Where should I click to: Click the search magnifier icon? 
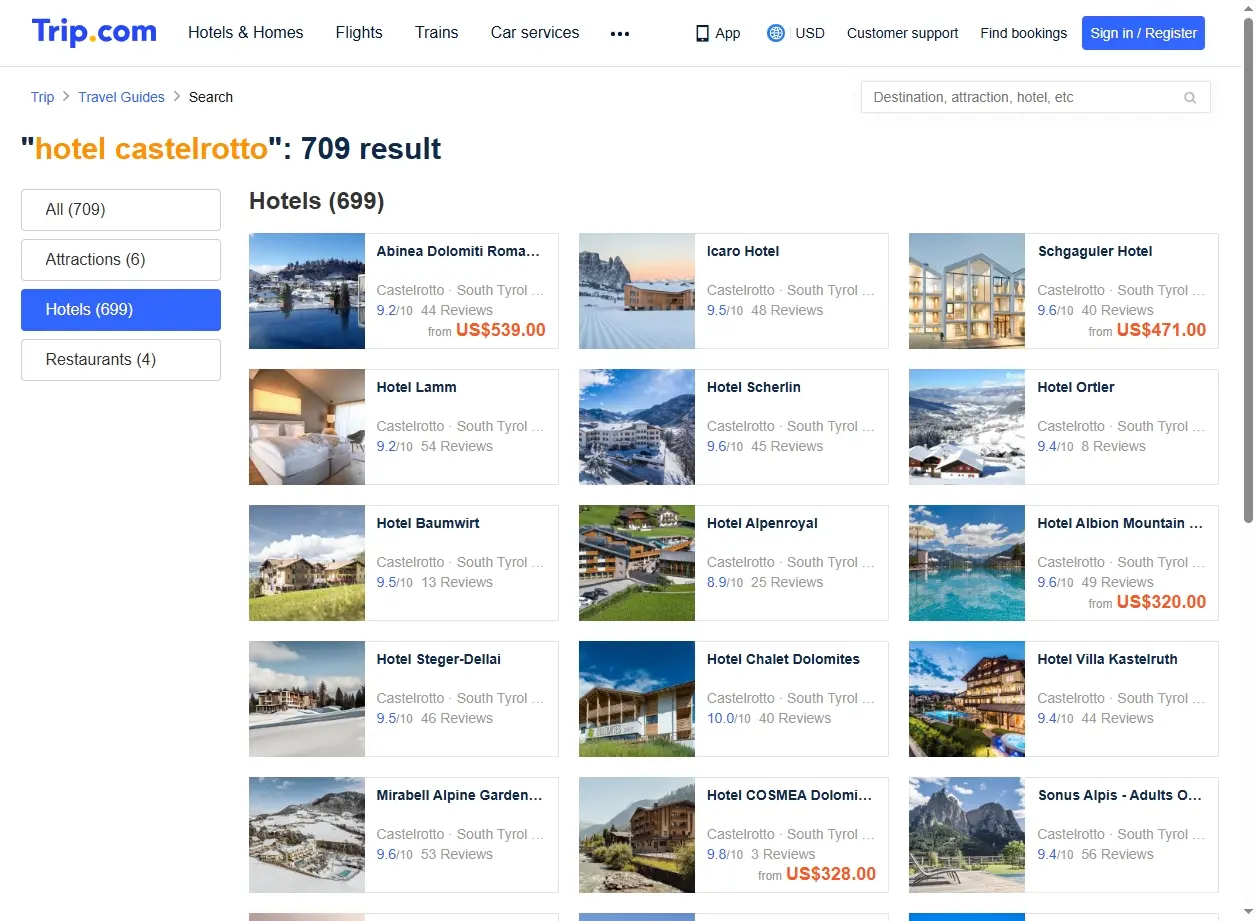pyautogui.click(x=1190, y=98)
